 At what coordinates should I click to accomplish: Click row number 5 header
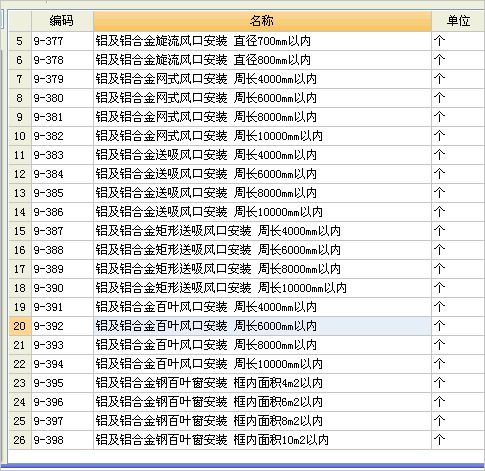(x=20, y=41)
